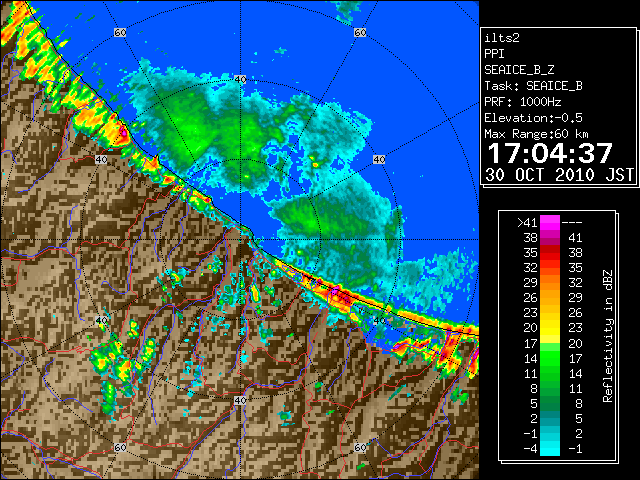Click the "60" ring label over southeast land

pyautogui.click(x=360, y=447)
